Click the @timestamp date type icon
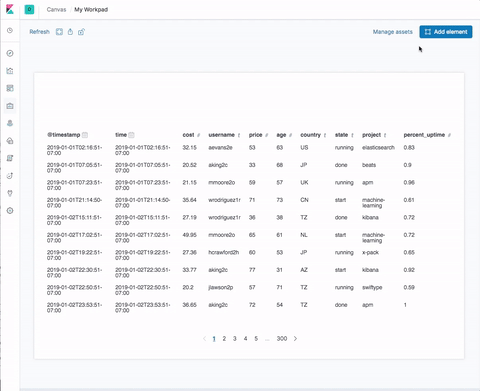The image size is (480, 391). click(85, 135)
